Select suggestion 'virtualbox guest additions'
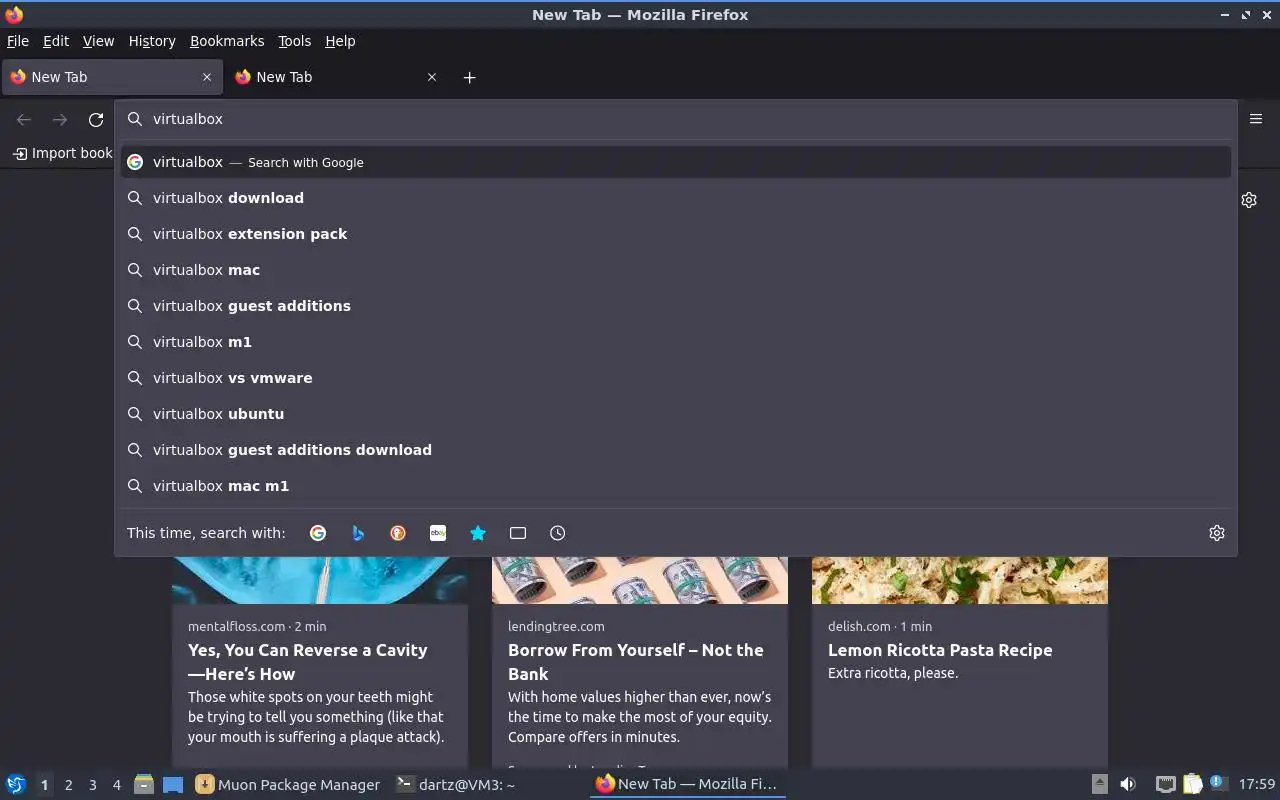The height and width of the screenshot is (800, 1280). [675, 306]
